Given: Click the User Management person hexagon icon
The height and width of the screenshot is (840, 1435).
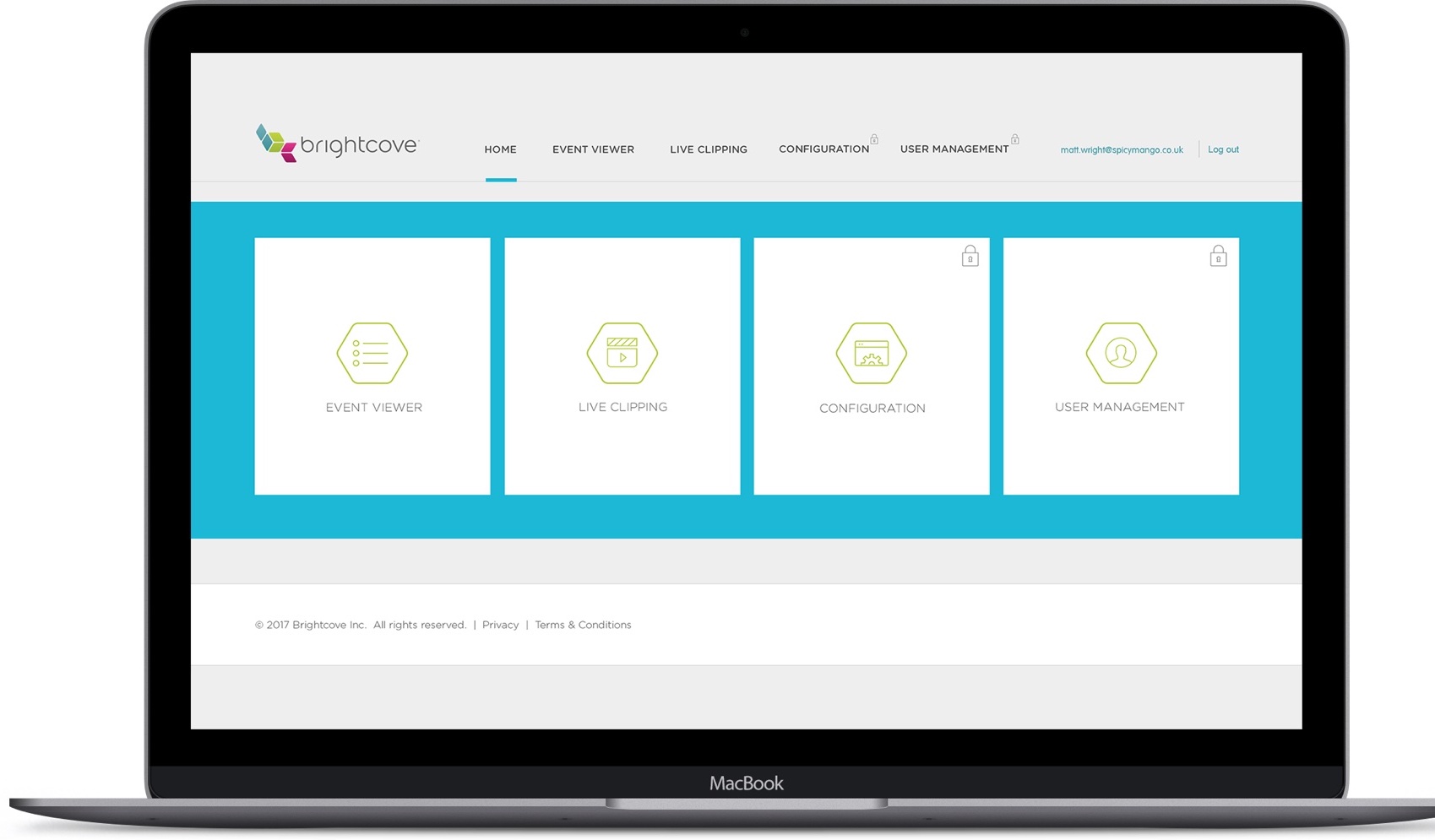Looking at the screenshot, I should [x=1121, y=353].
